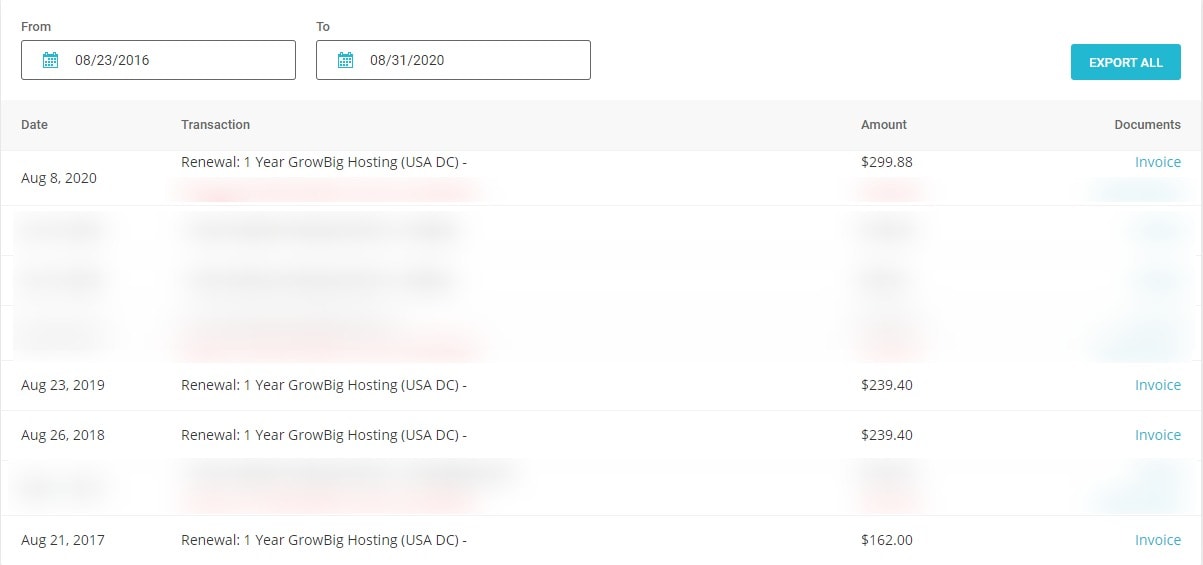Click calendar icon in To date field
Image resolution: width=1203 pixels, height=565 pixels.
pos(346,60)
